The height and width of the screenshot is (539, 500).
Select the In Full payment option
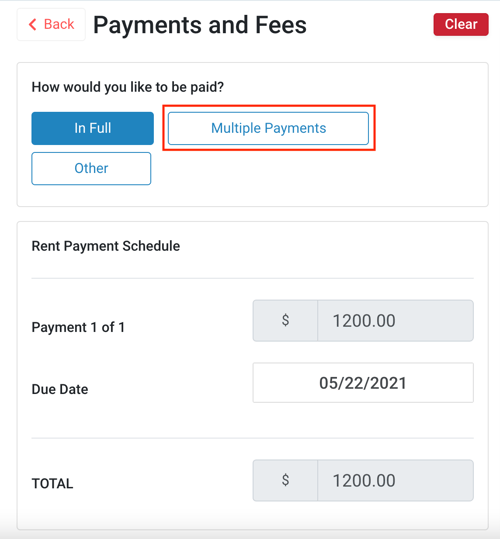coord(92,128)
